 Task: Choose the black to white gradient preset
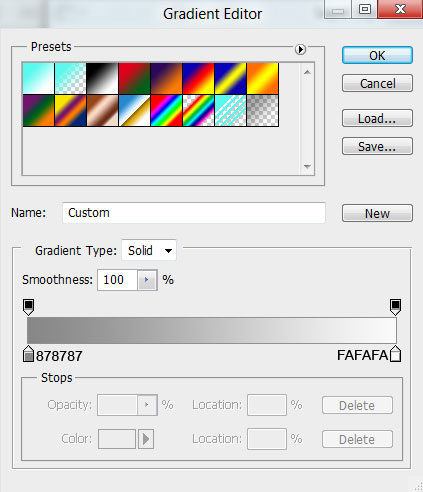click(x=102, y=78)
